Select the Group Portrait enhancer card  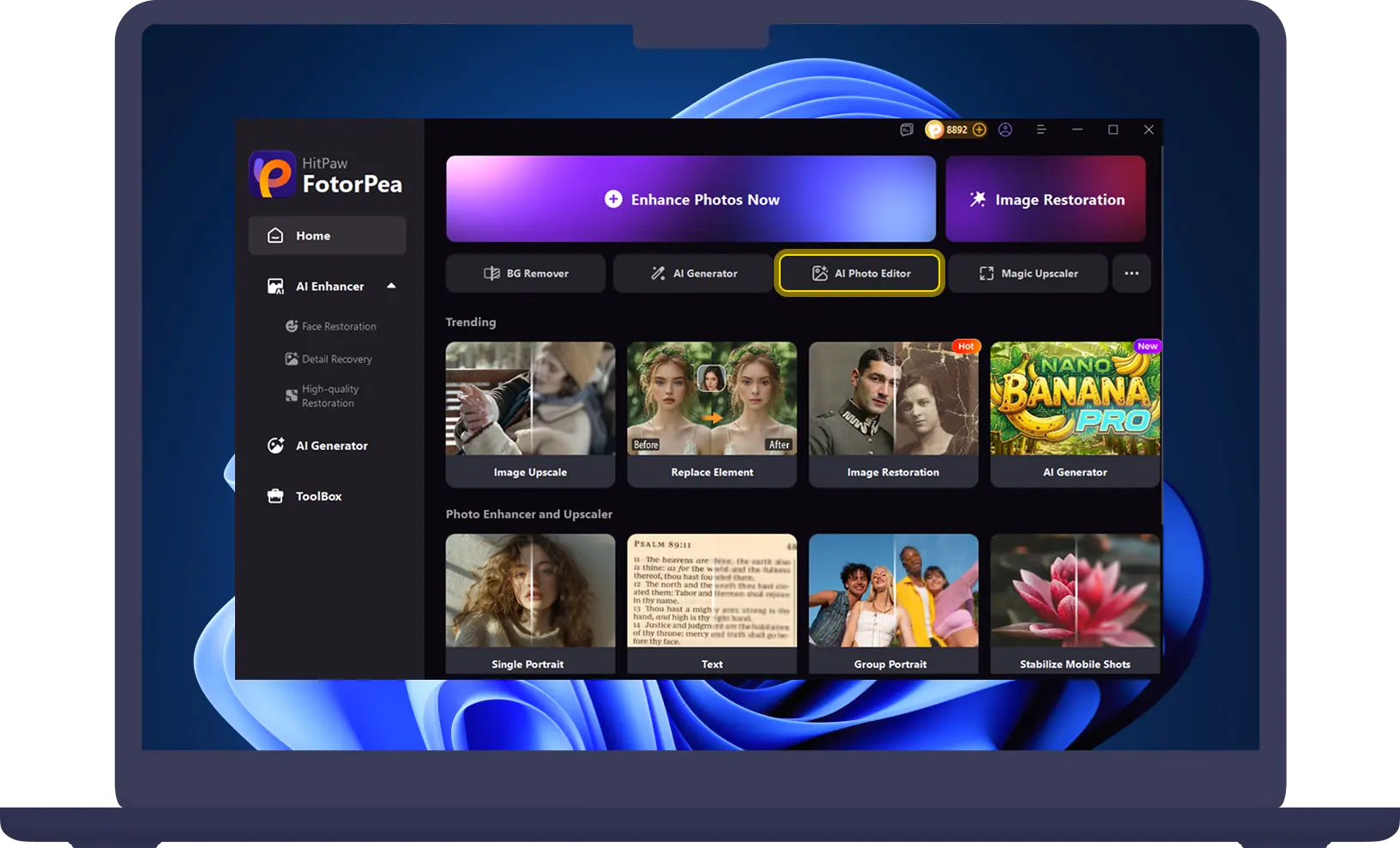click(894, 603)
